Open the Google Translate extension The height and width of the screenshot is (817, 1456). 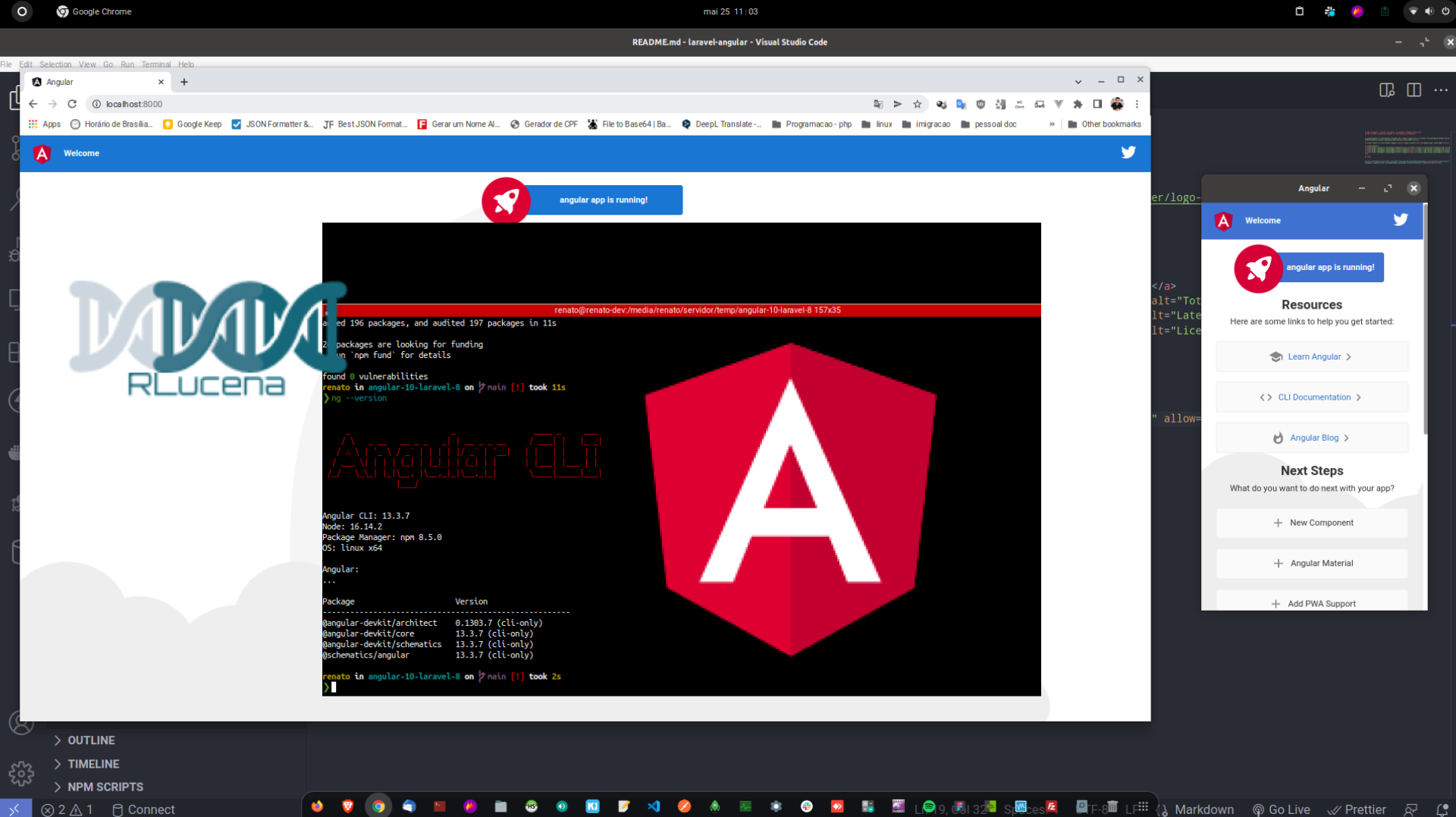tap(961, 104)
